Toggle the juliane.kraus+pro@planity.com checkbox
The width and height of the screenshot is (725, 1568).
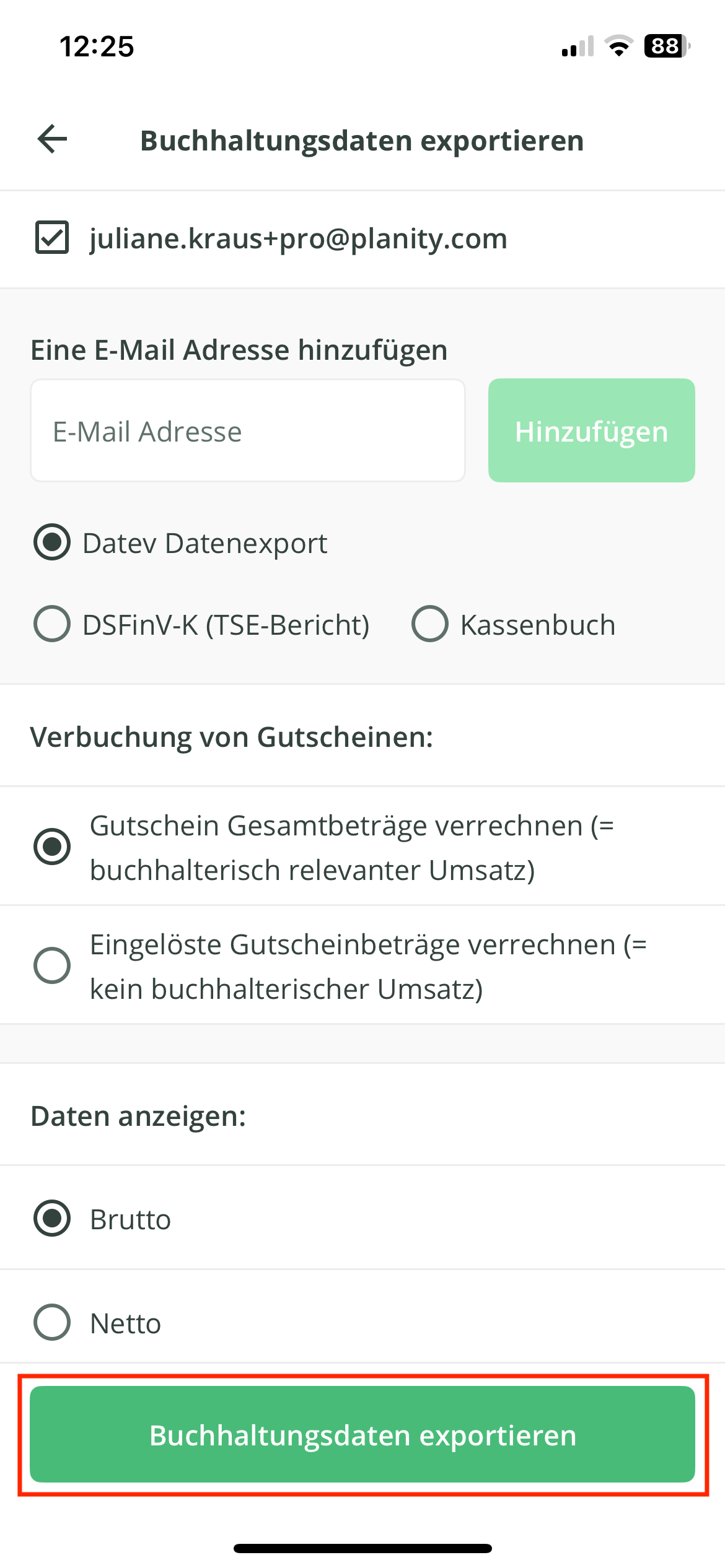click(x=52, y=238)
